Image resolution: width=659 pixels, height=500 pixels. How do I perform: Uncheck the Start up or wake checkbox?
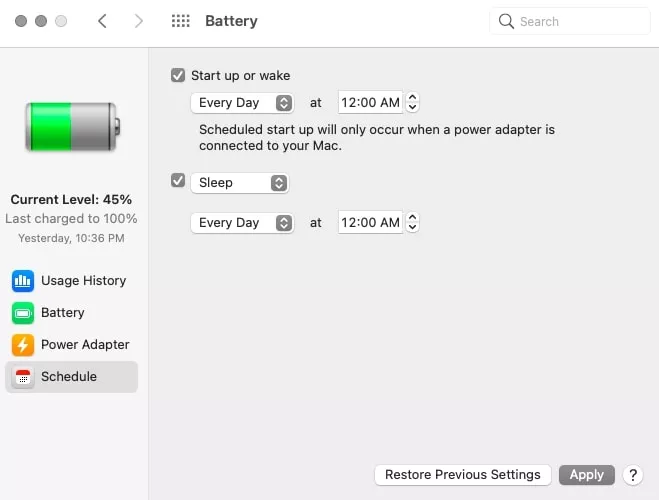point(178,75)
